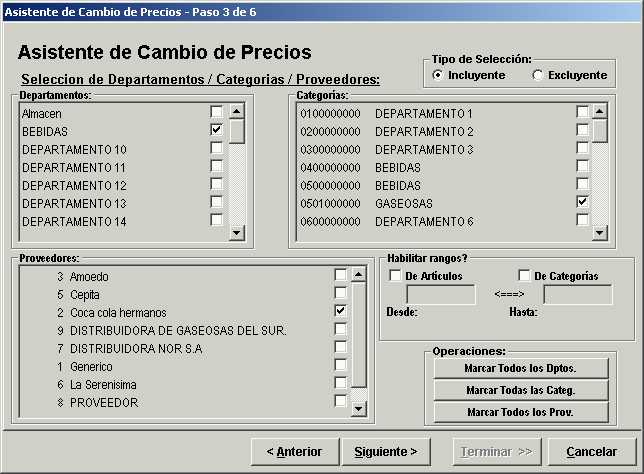
Task: Uncheck the BEBIDAS department checkbox
Action: coord(216,130)
